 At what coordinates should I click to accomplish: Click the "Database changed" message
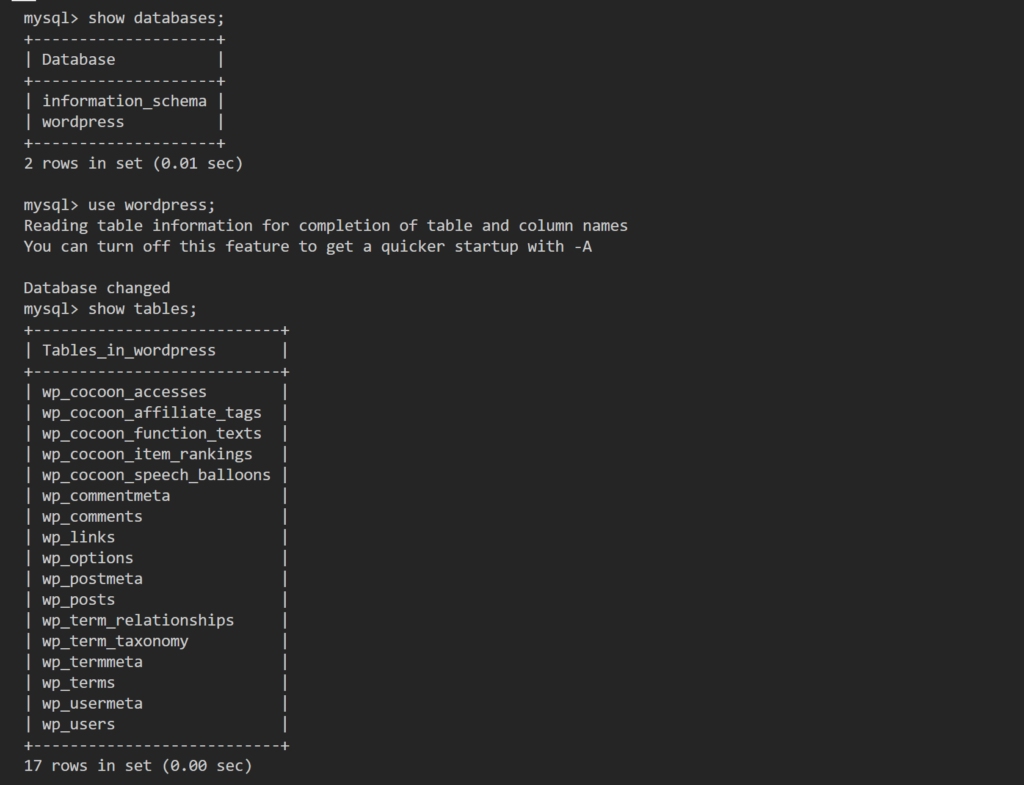point(97,288)
